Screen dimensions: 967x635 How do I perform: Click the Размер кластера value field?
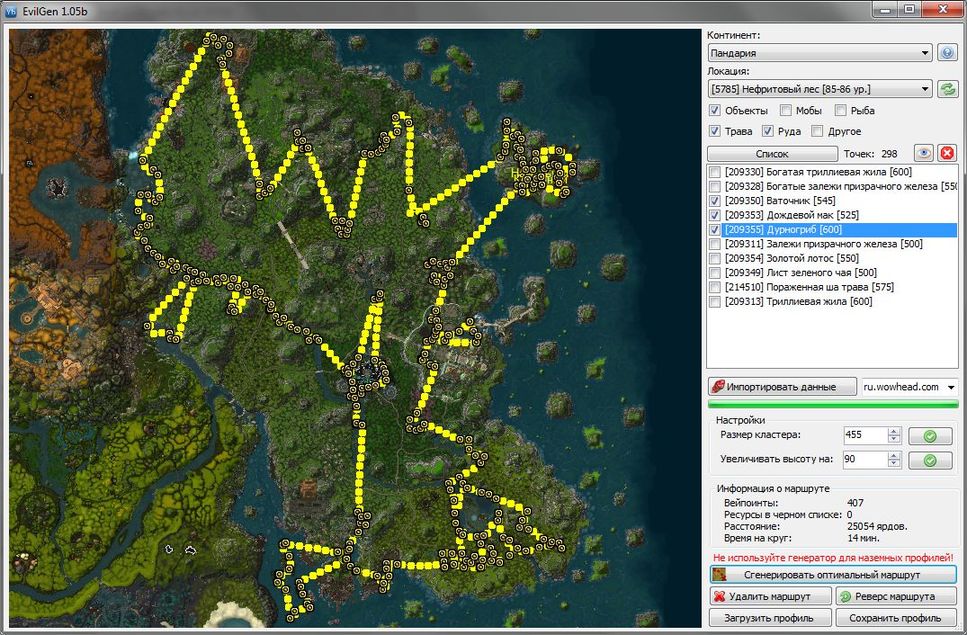point(861,436)
